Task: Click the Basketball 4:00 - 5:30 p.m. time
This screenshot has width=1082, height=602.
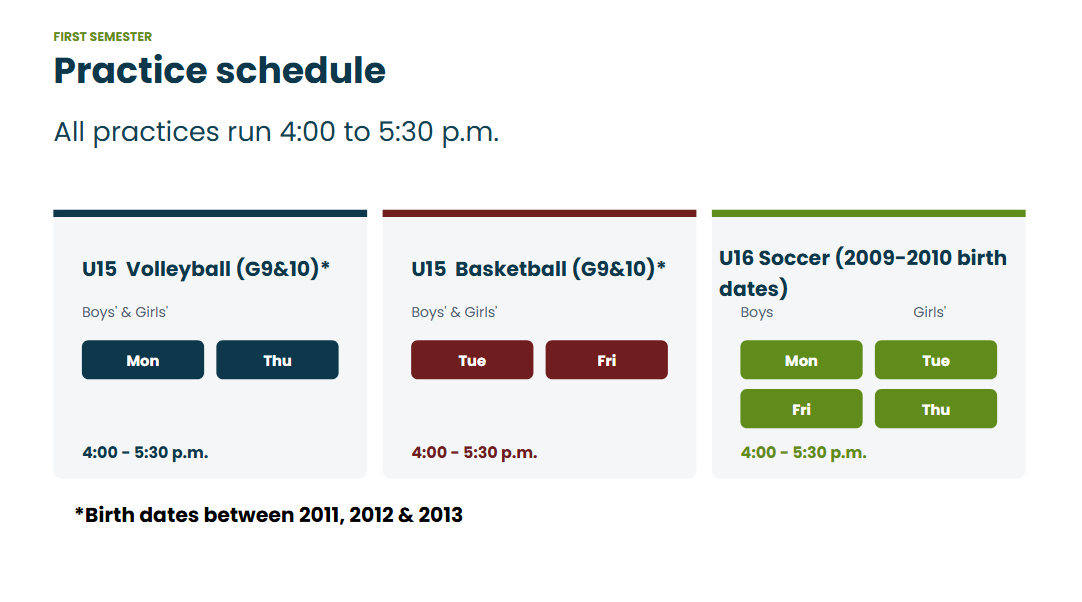Action: pyautogui.click(x=474, y=453)
